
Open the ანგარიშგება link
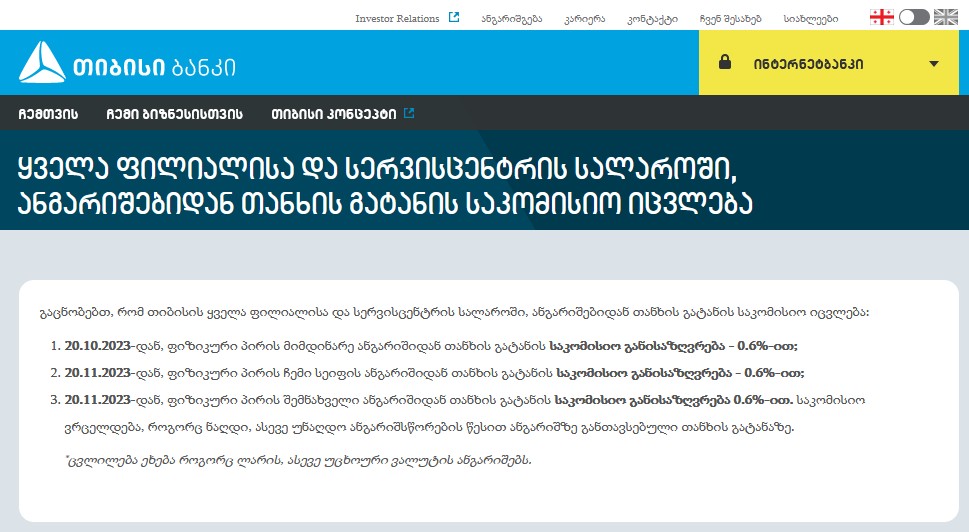coord(512,19)
